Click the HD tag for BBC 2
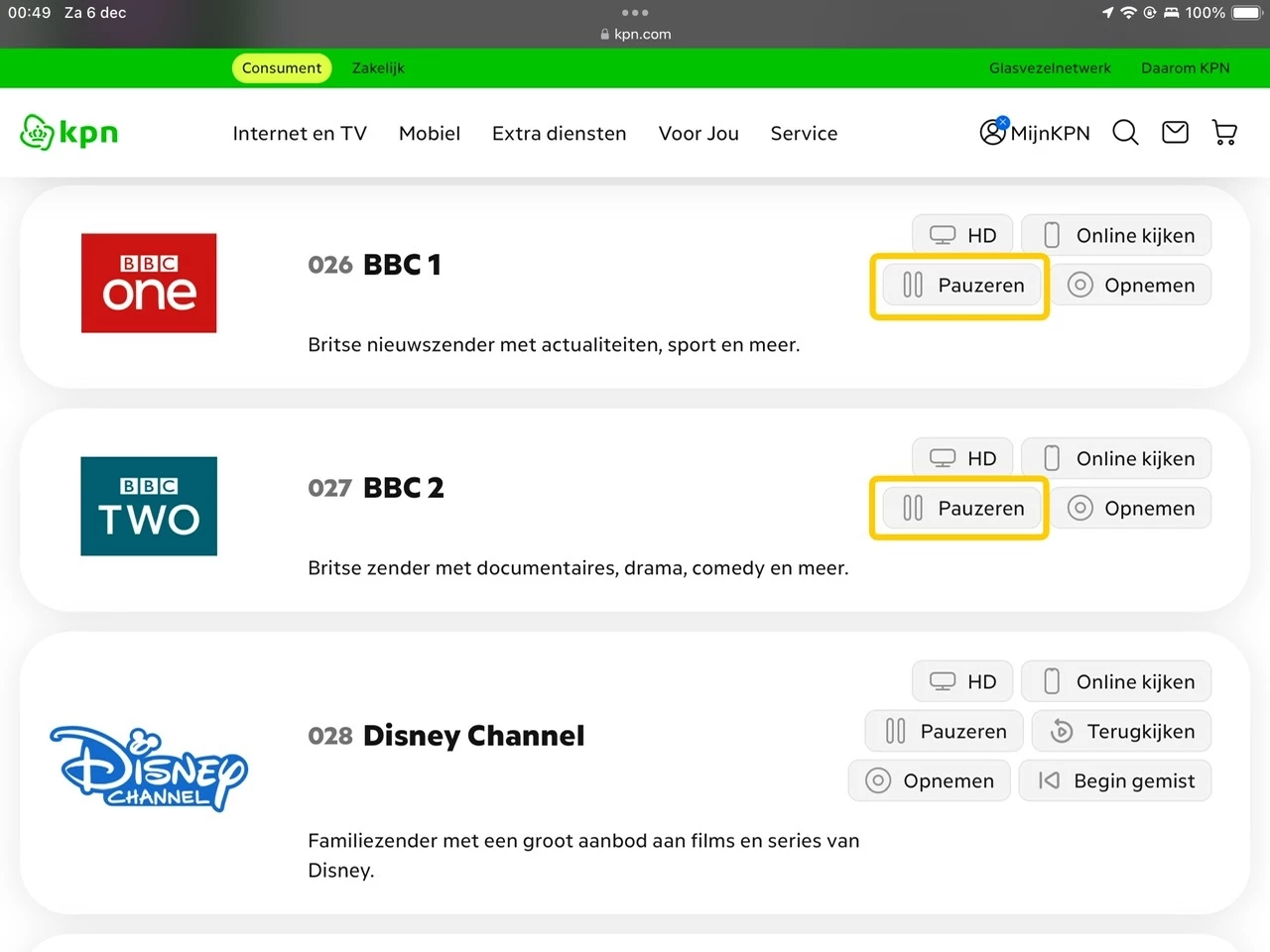1270x952 pixels. click(x=962, y=458)
